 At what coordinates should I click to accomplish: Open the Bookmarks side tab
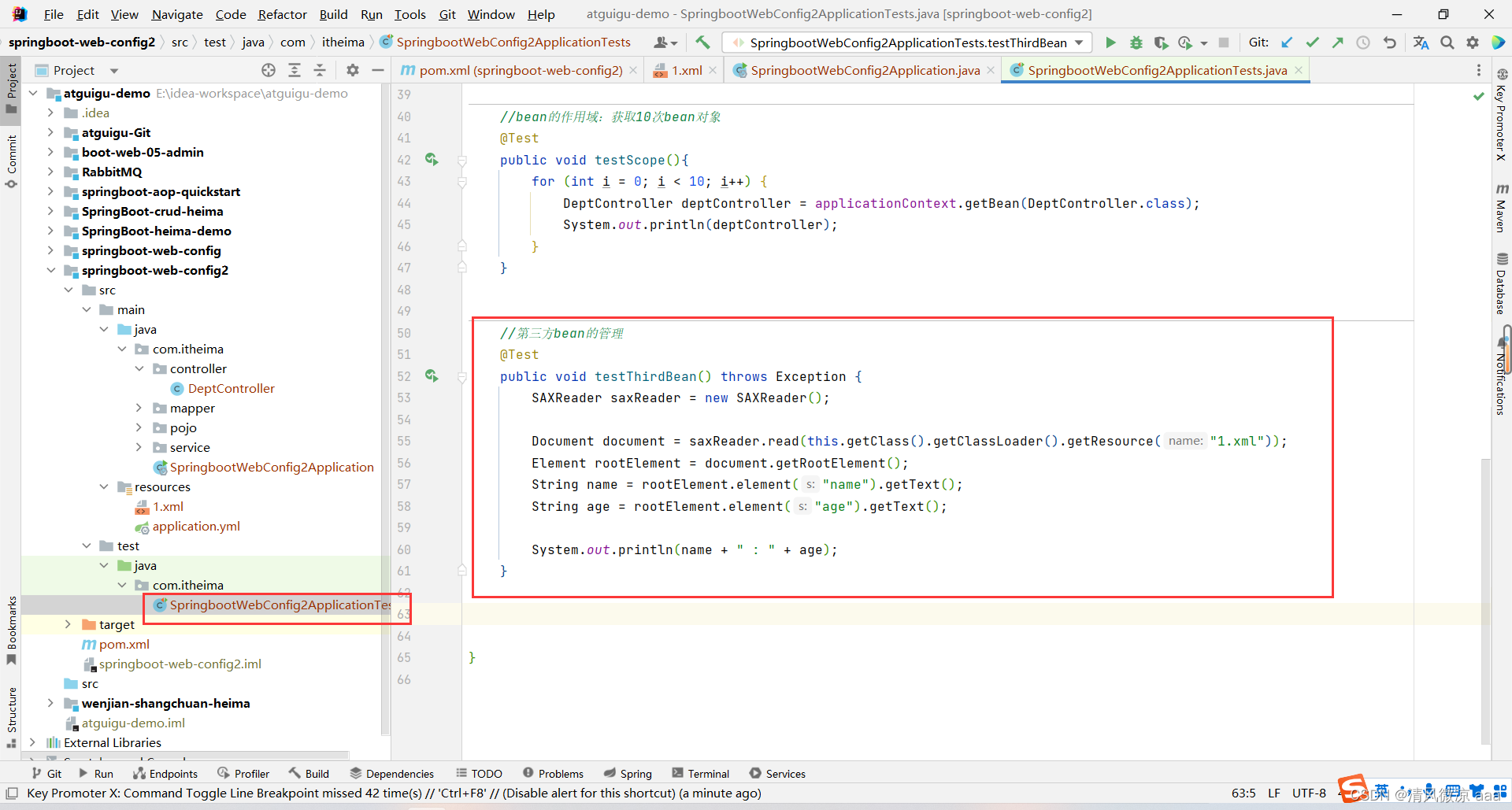11,630
